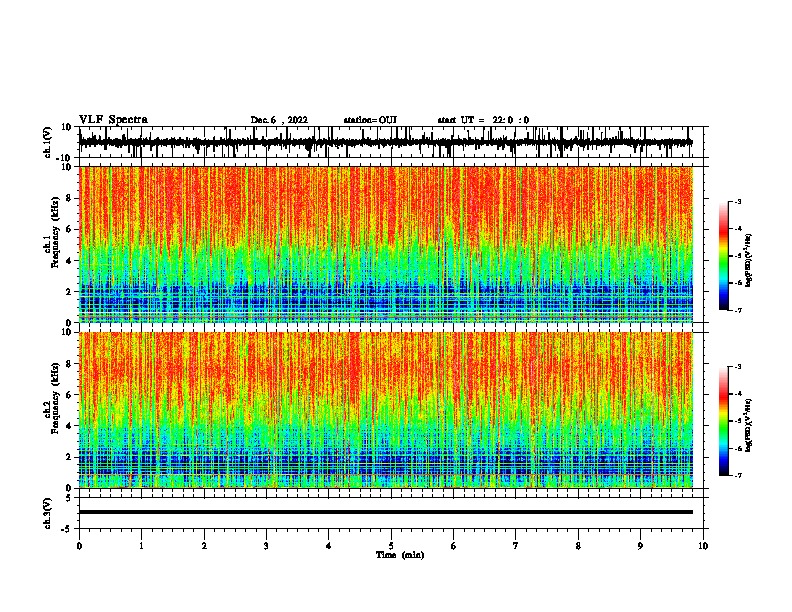The height and width of the screenshot is (612, 792).
Task: Click the ch.1 voltage waveform trace
Action: point(386,142)
